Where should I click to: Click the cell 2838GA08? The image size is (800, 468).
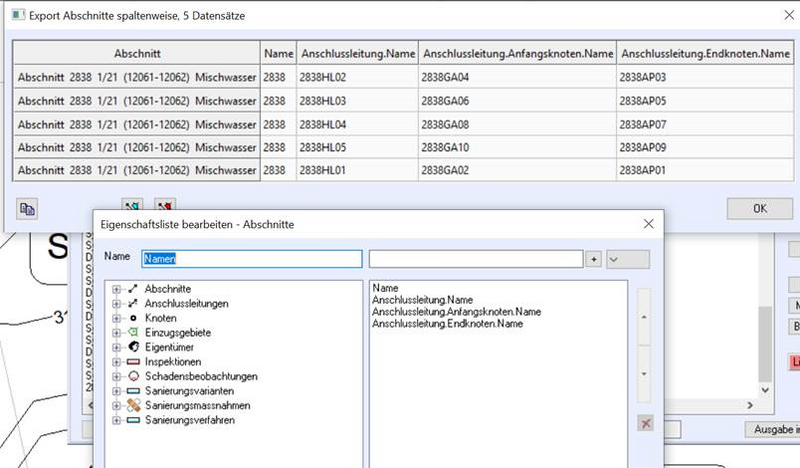click(518, 124)
